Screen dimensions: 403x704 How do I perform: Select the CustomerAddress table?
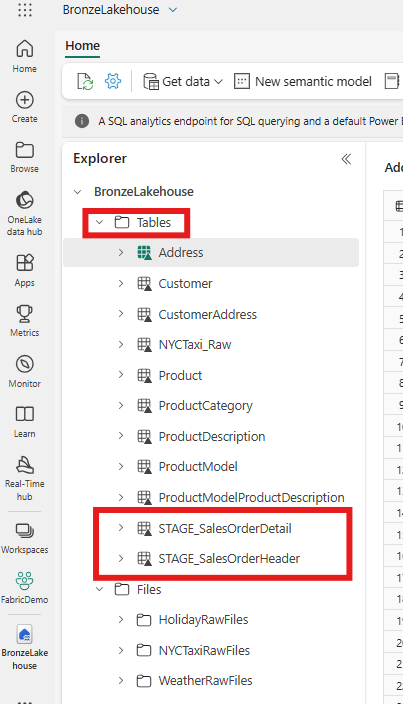[x=208, y=314]
